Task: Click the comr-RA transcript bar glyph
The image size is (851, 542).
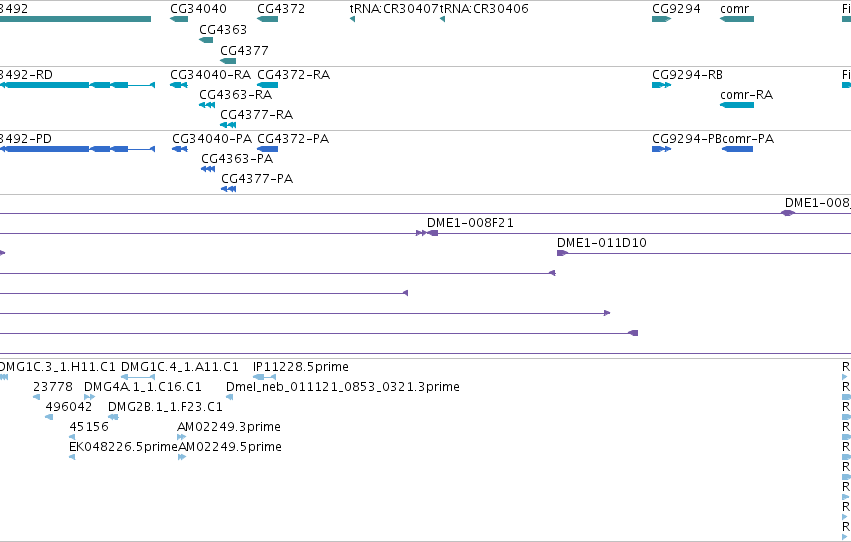Action: [737, 105]
